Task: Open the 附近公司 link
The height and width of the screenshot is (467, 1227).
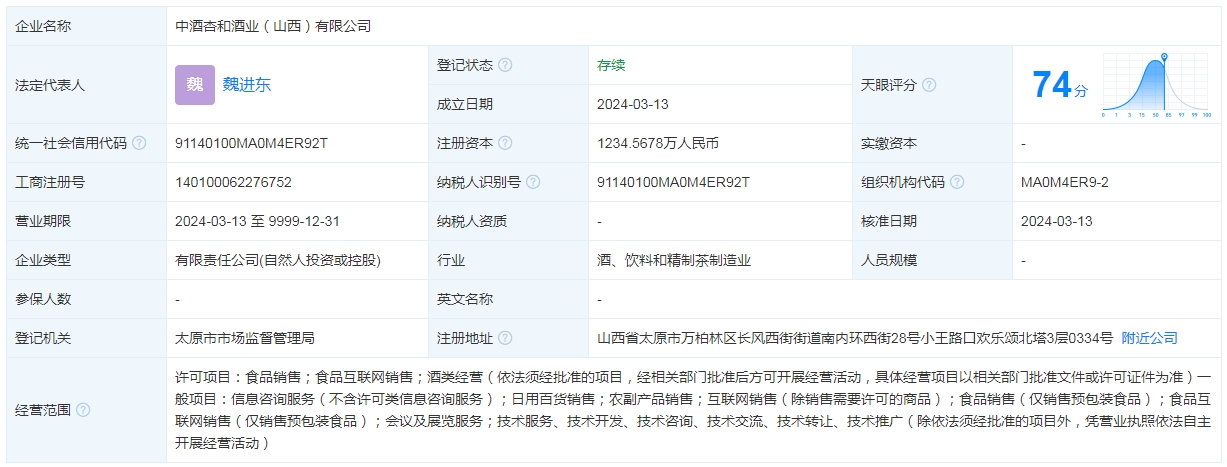Action: coord(1149,338)
